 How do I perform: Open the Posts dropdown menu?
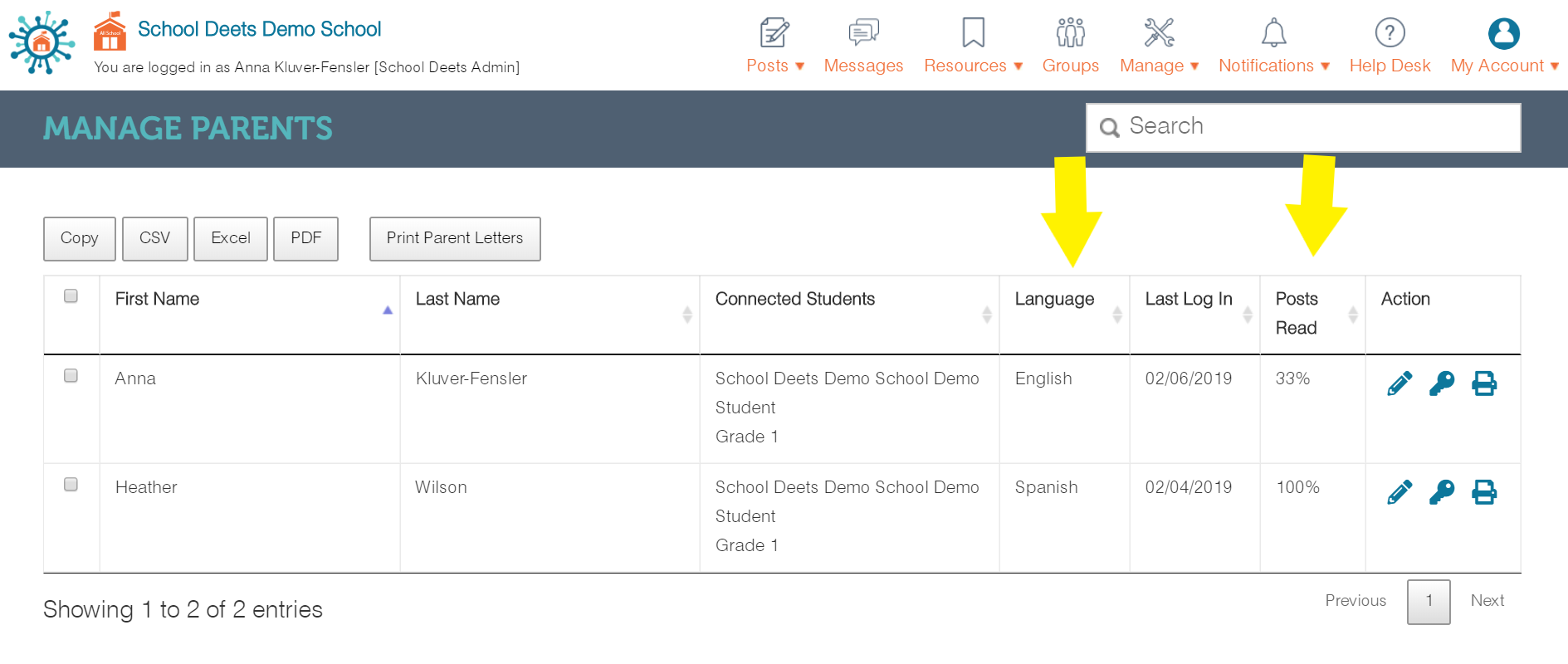click(775, 66)
